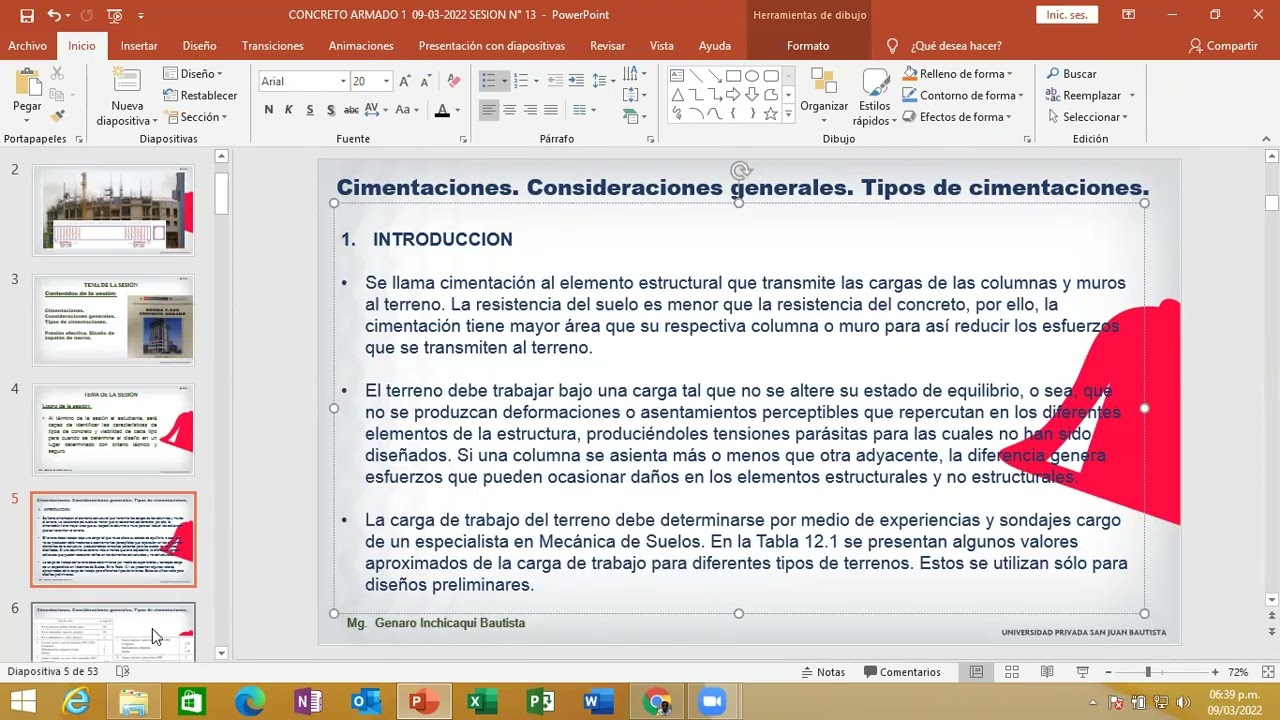Start slideshow from status bar icon
Viewport: 1280px width, 720px height.
[x=1082, y=672]
